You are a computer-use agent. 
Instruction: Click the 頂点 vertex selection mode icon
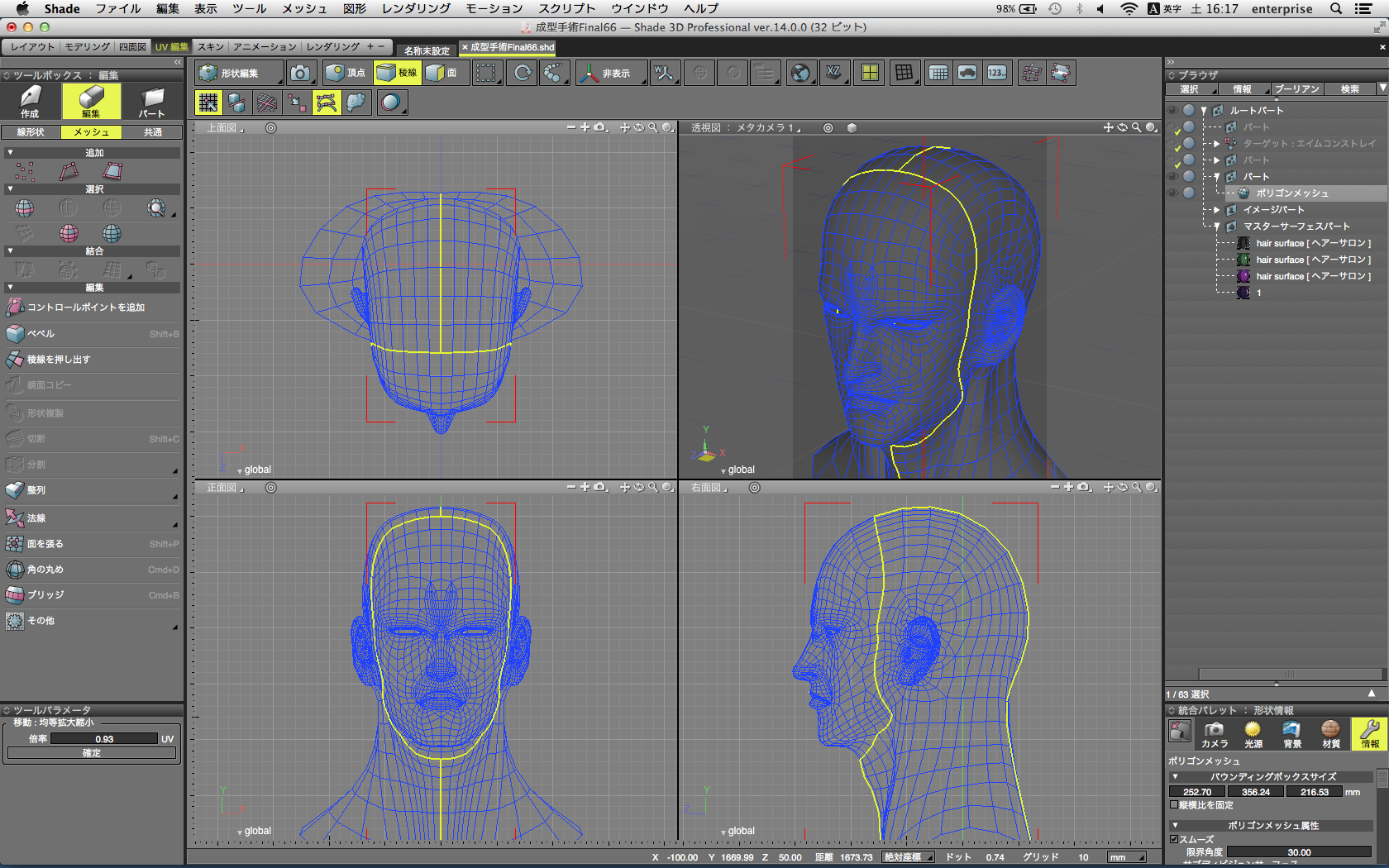coord(345,73)
